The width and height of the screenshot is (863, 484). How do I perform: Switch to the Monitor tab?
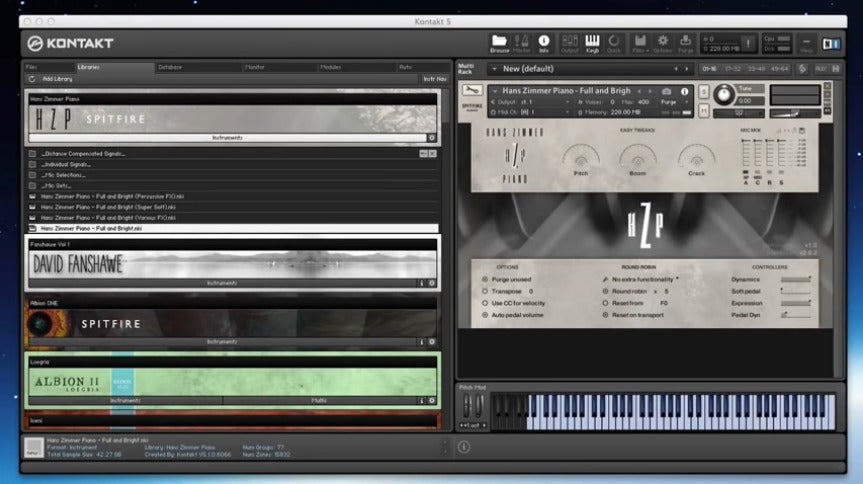pos(257,67)
